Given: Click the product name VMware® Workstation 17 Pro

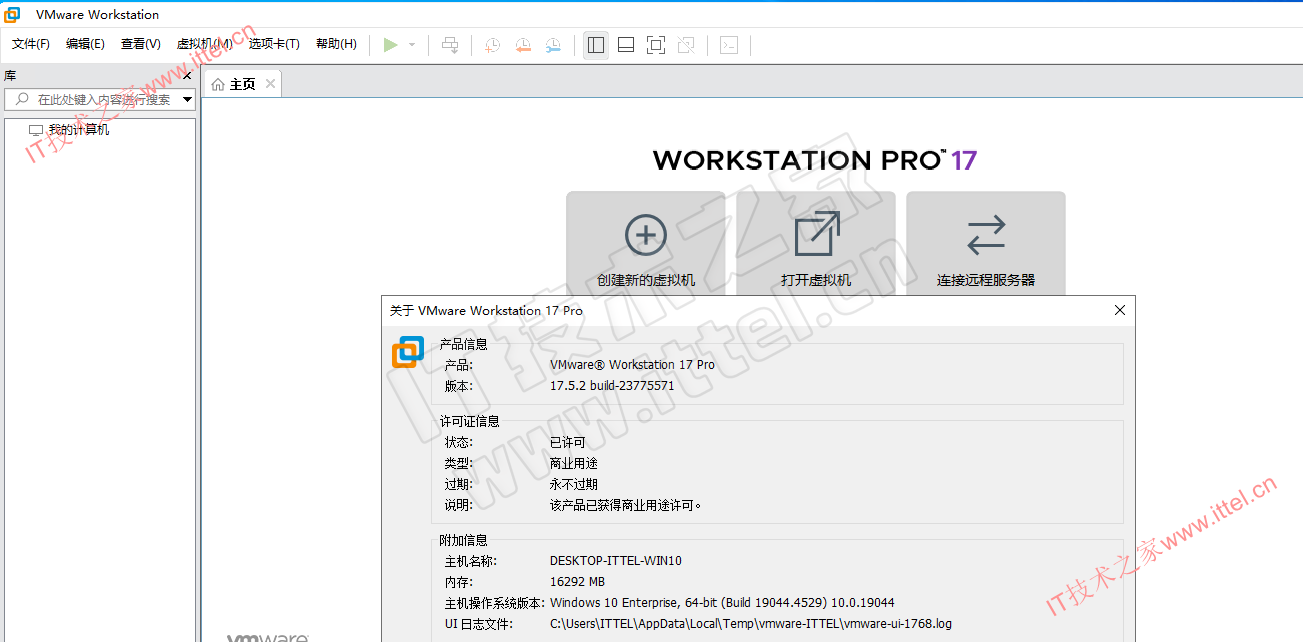Looking at the screenshot, I should tap(632, 365).
